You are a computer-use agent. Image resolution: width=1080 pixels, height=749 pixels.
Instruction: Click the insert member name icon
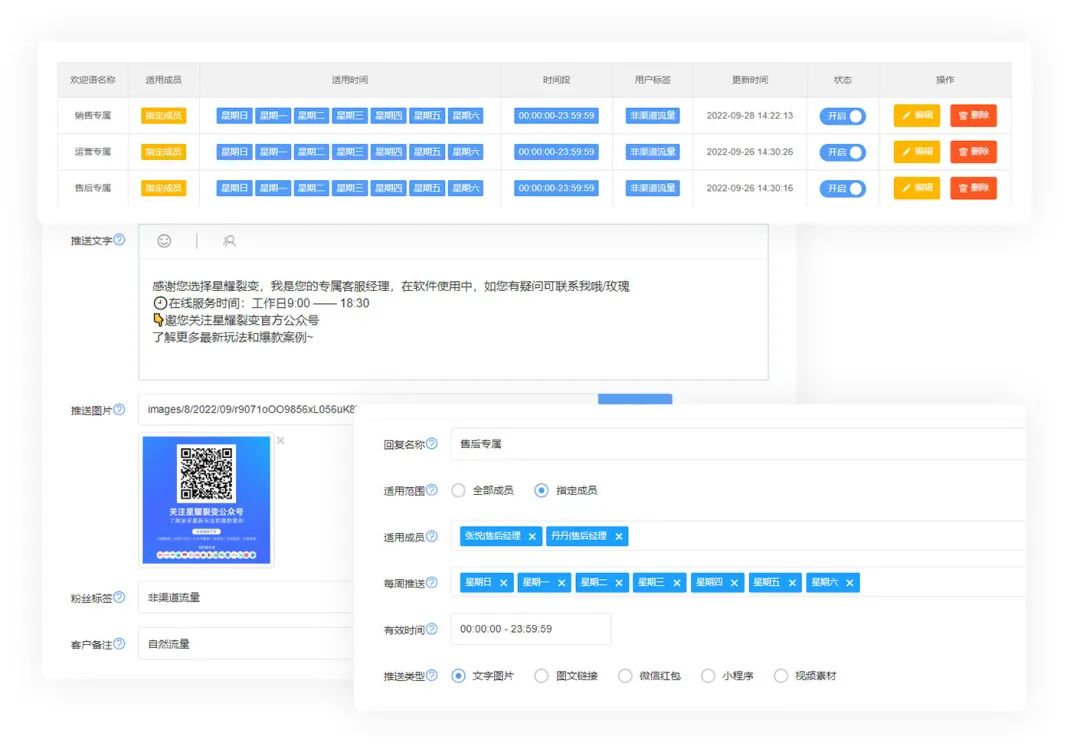[229, 241]
